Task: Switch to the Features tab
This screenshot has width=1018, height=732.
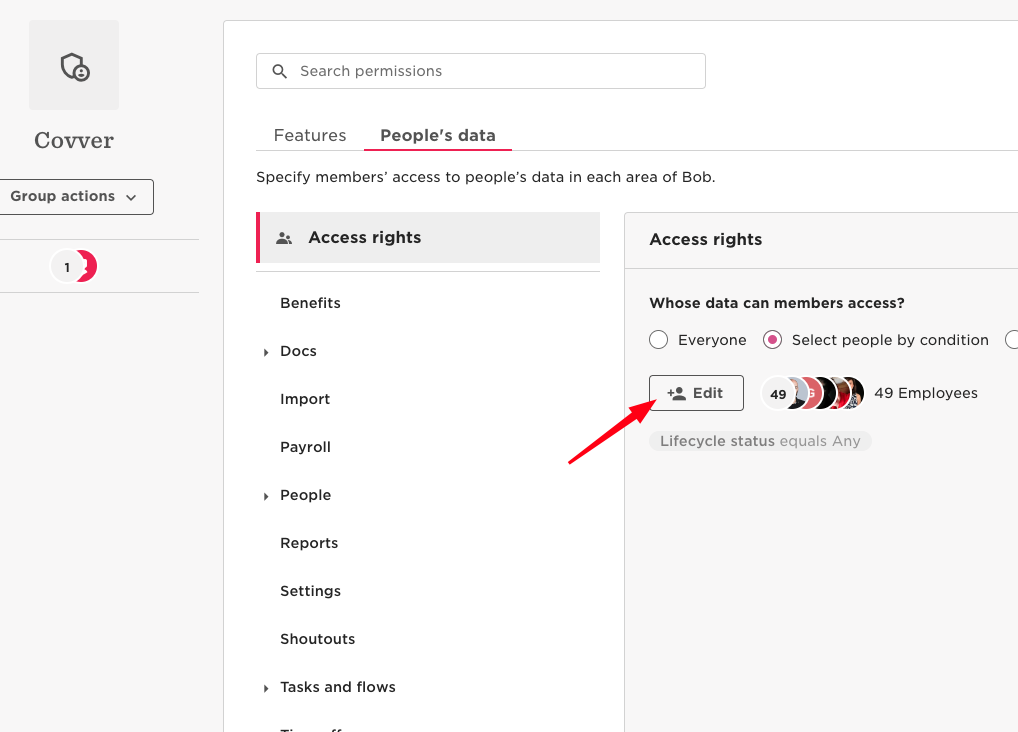Action: 310,135
